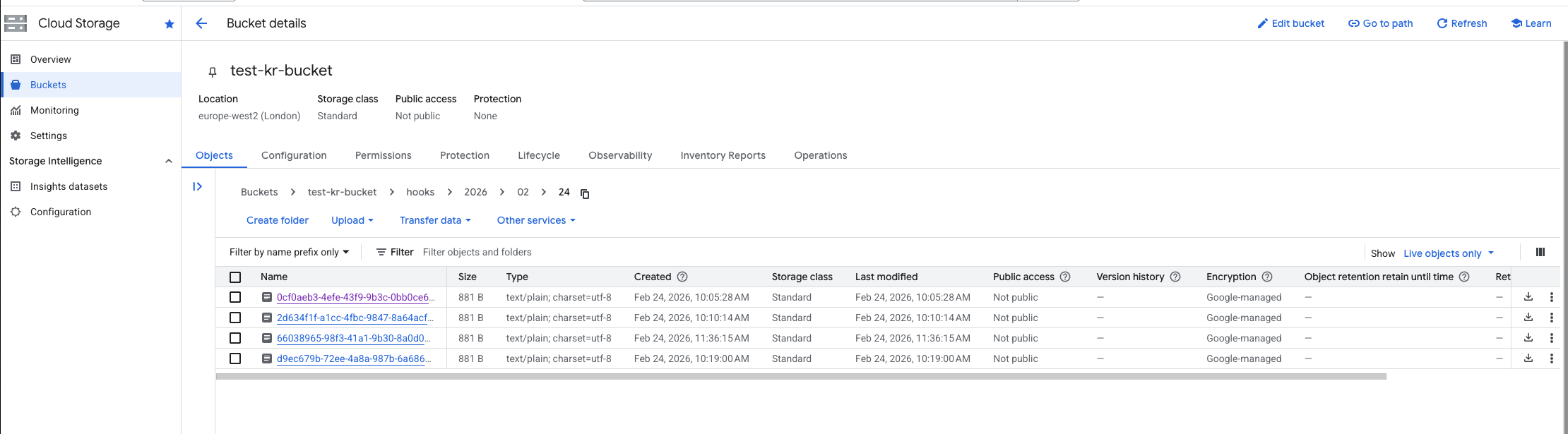Click the help icon next to Public access column
Image resolution: width=1568 pixels, height=434 pixels.
point(1065,277)
